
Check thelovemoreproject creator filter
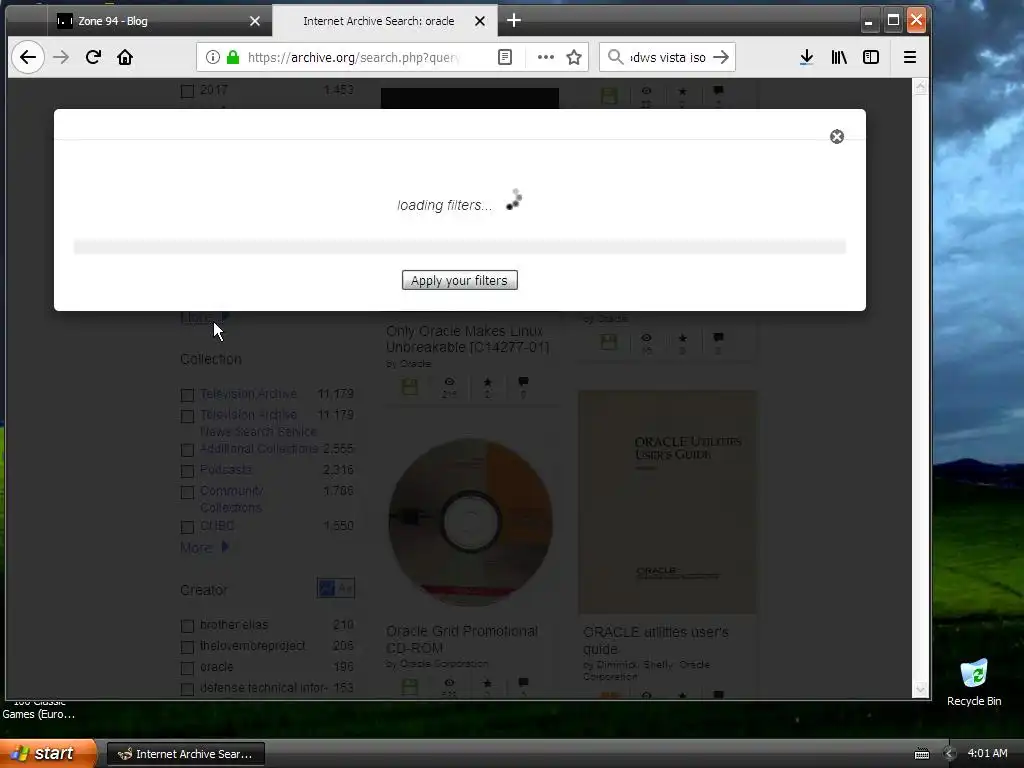tap(187, 647)
